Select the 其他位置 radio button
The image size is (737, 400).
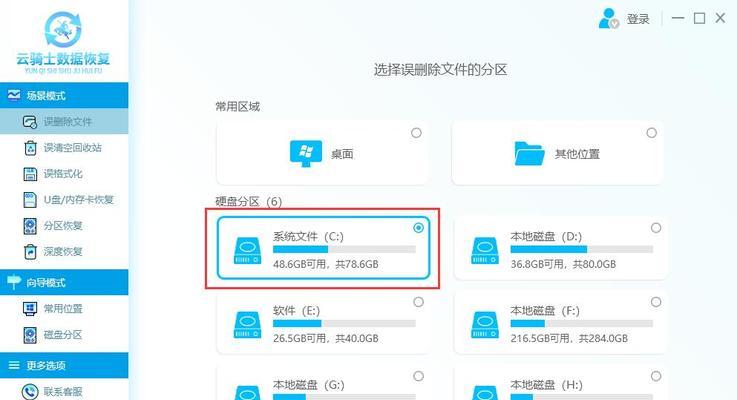[x=651, y=133]
